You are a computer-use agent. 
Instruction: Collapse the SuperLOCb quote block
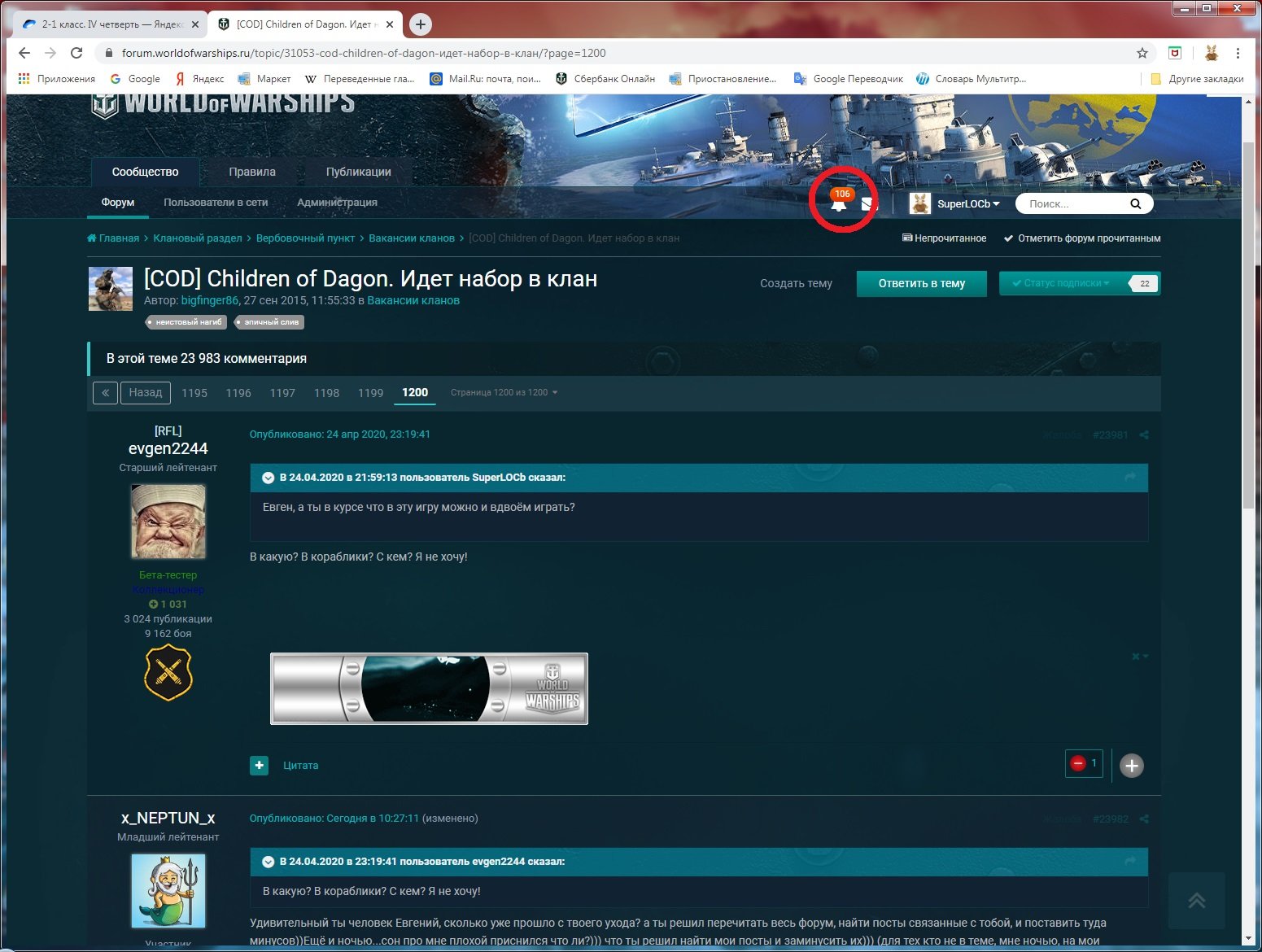pyautogui.click(x=268, y=478)
